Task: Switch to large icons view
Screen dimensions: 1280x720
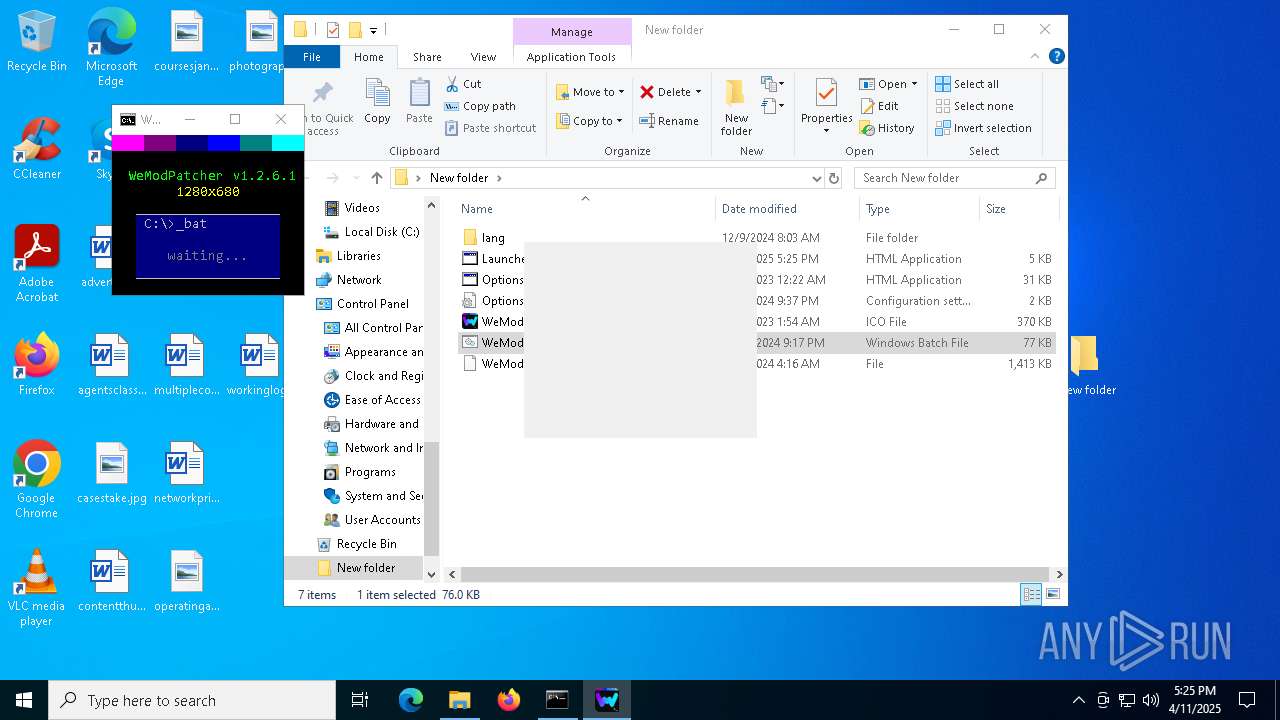Action: click(1053, 594)
